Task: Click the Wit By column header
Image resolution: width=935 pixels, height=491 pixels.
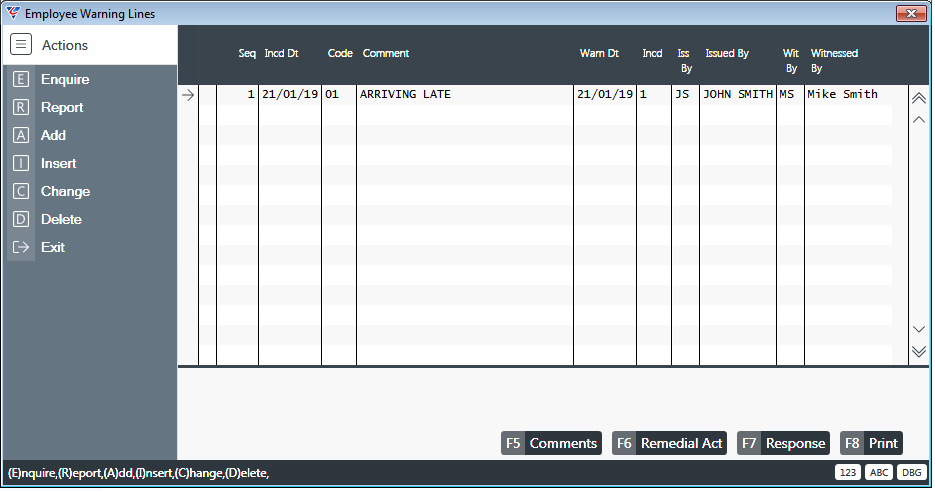Action: point(791,61)
